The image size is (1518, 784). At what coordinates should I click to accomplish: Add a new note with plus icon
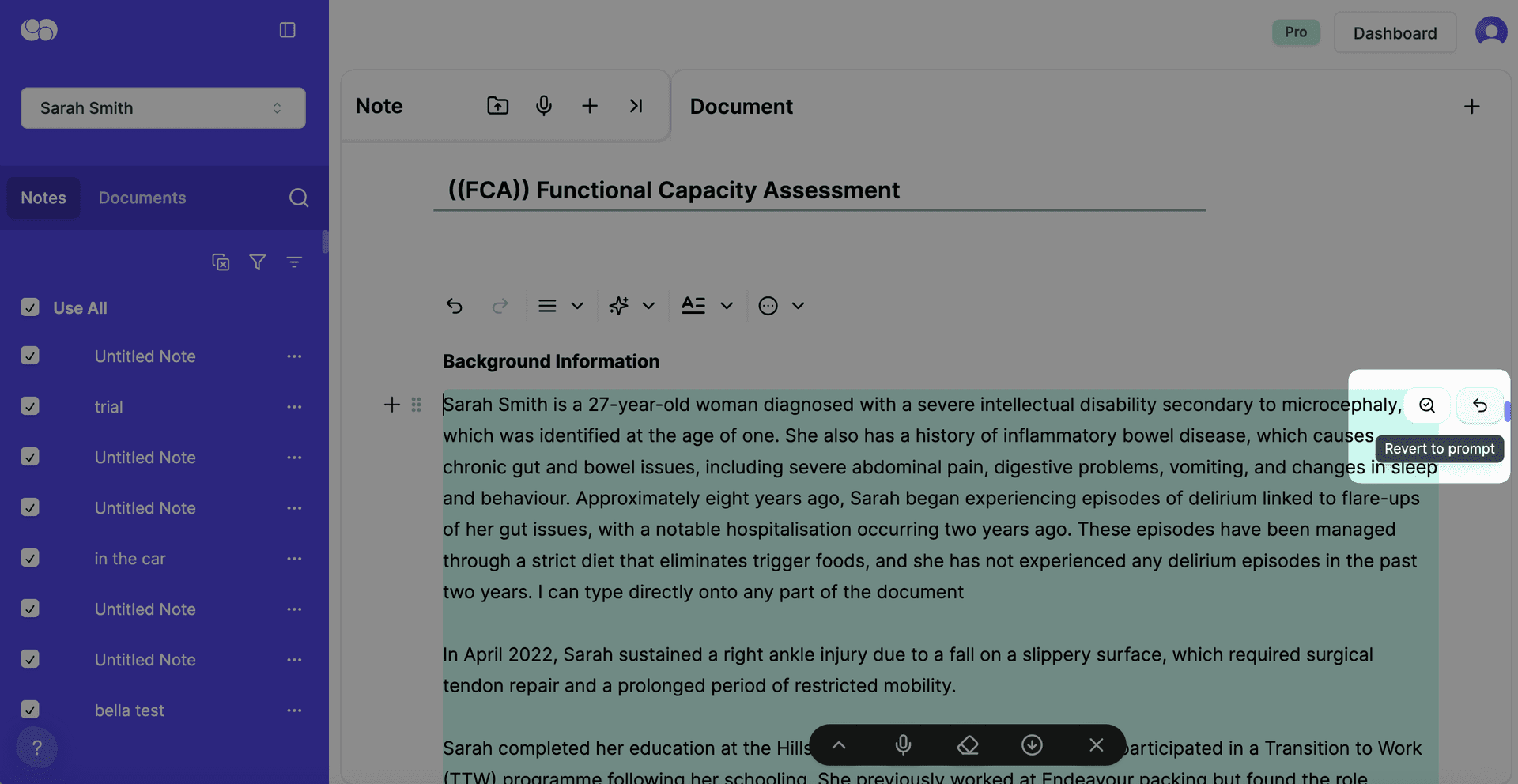tap(590, 105)
